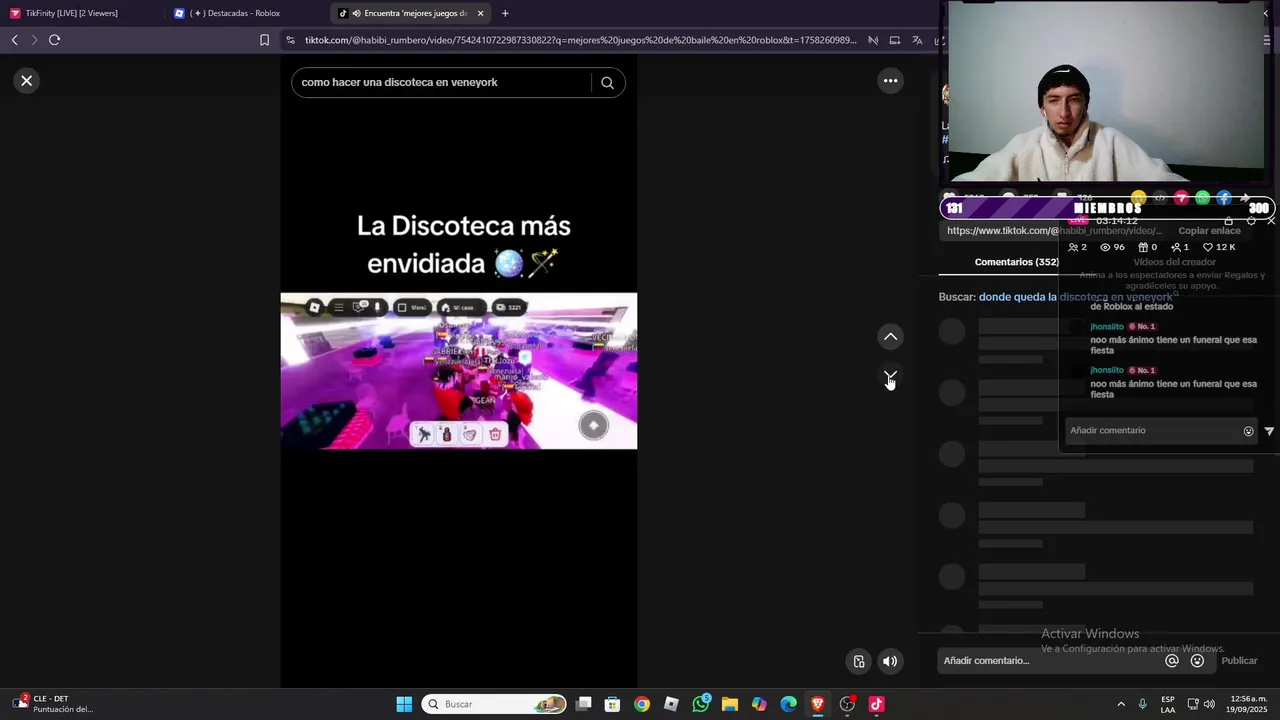Open OBS Studio from the taskbar
Screen dimensions: 1280x720
(x=847, y=704)
